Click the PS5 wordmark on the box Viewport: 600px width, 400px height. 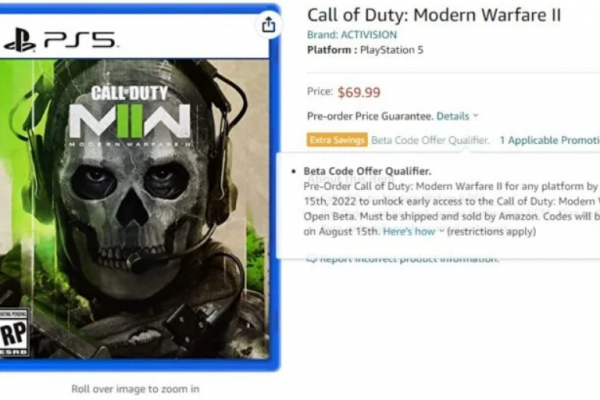coord(80,40)
